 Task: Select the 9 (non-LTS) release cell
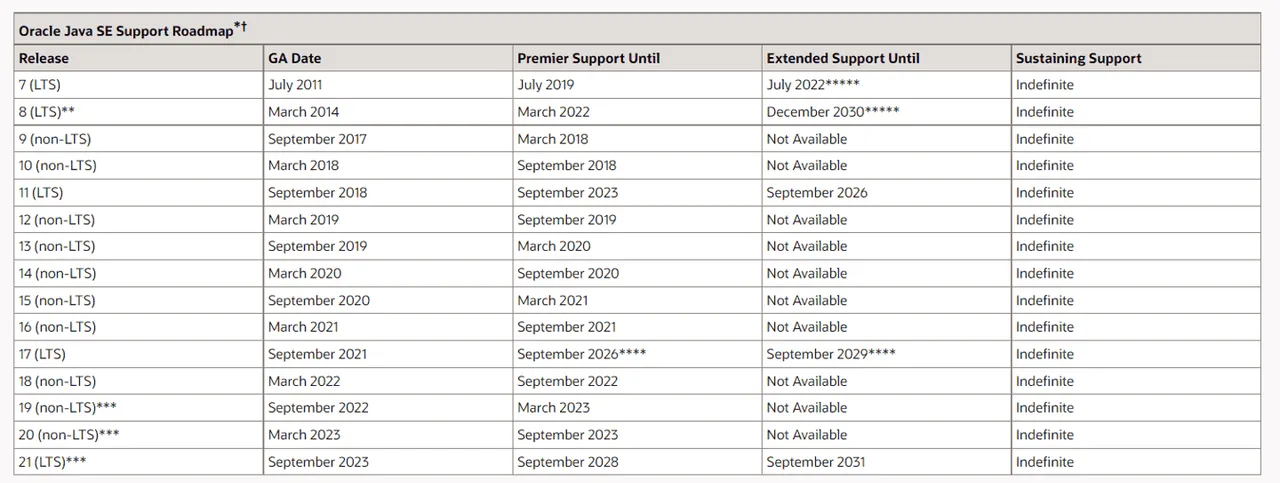pyautogui.click(x=55, y=139)
